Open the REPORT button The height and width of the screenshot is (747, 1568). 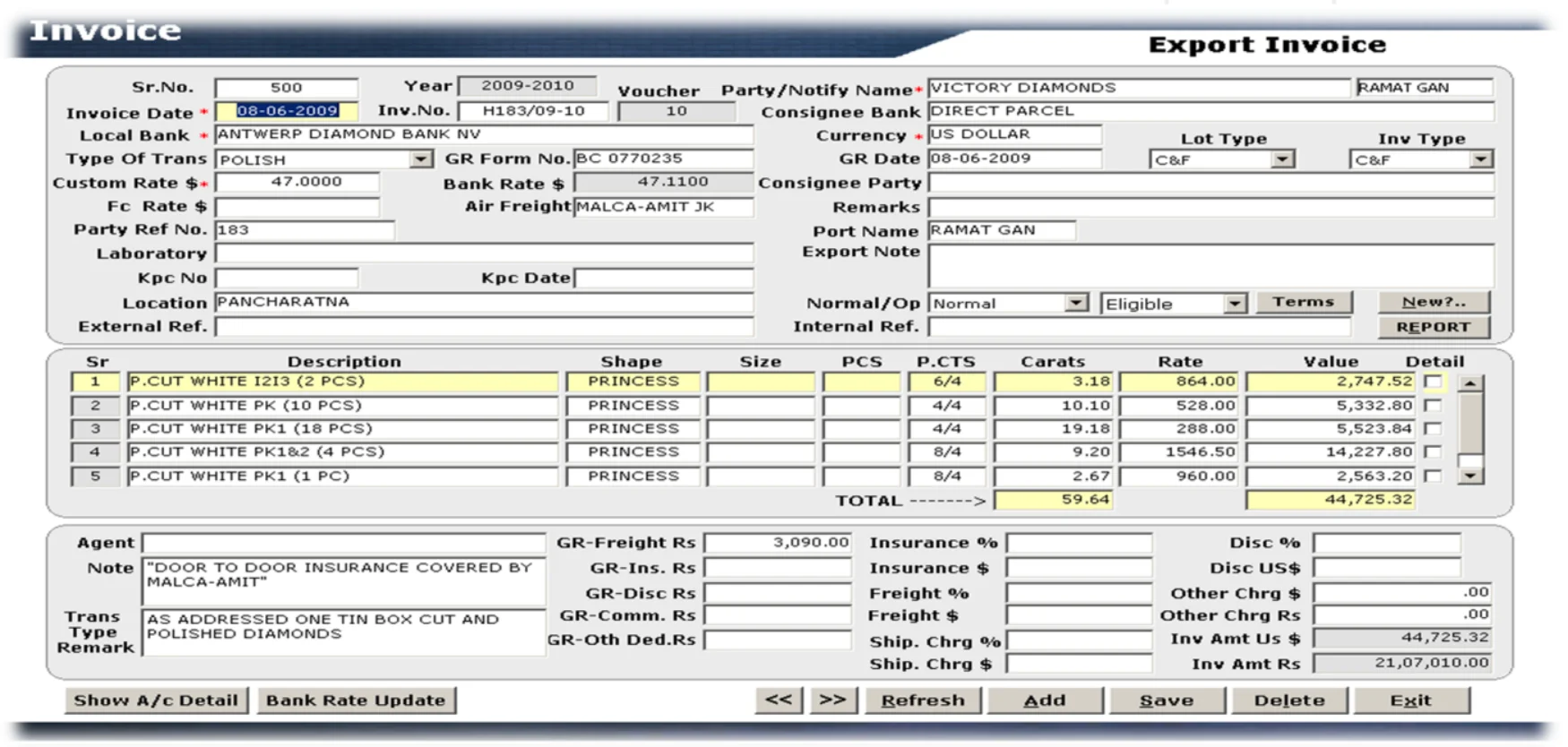(1434, 327)
